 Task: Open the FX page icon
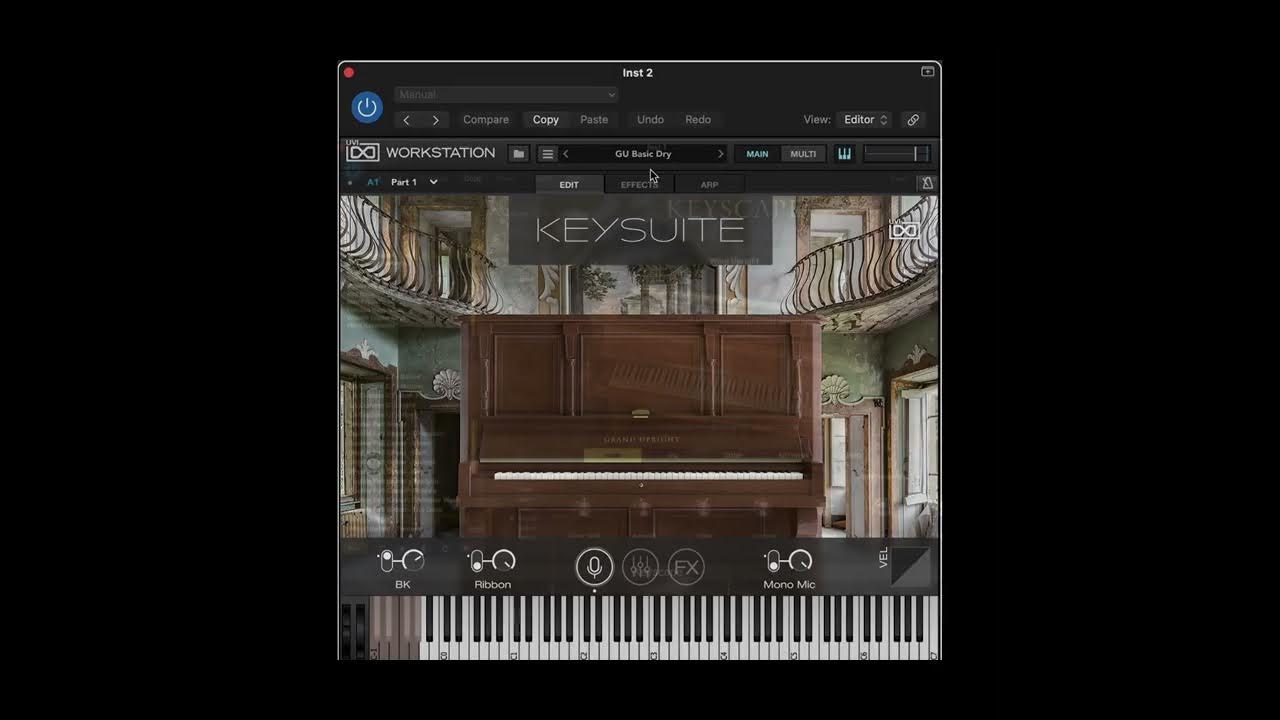pyautogui.click(x=686, y=567)
